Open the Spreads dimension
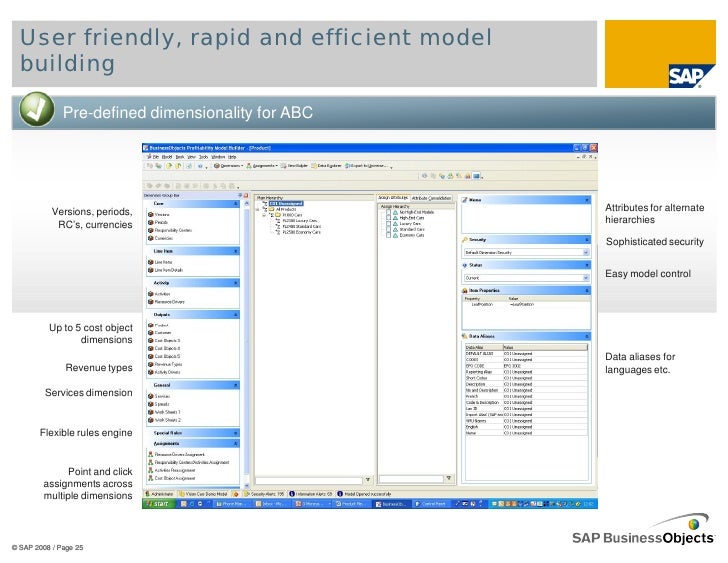This screenshot has width=728, height=563. pos(159,404)
